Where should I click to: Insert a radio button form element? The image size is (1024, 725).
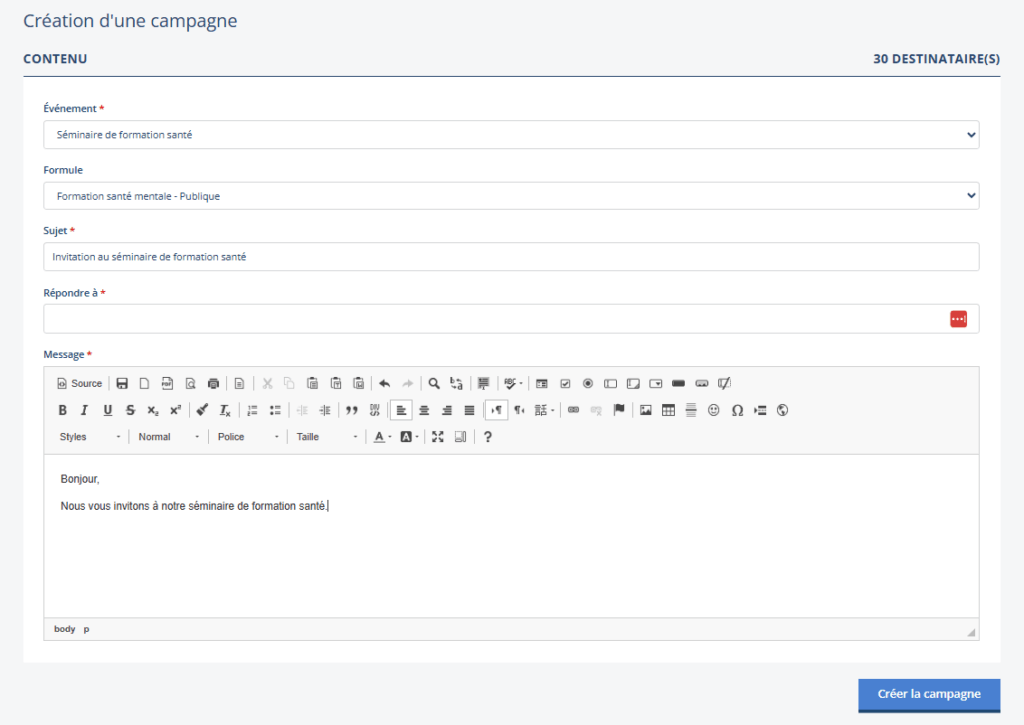tap(588, 383)
